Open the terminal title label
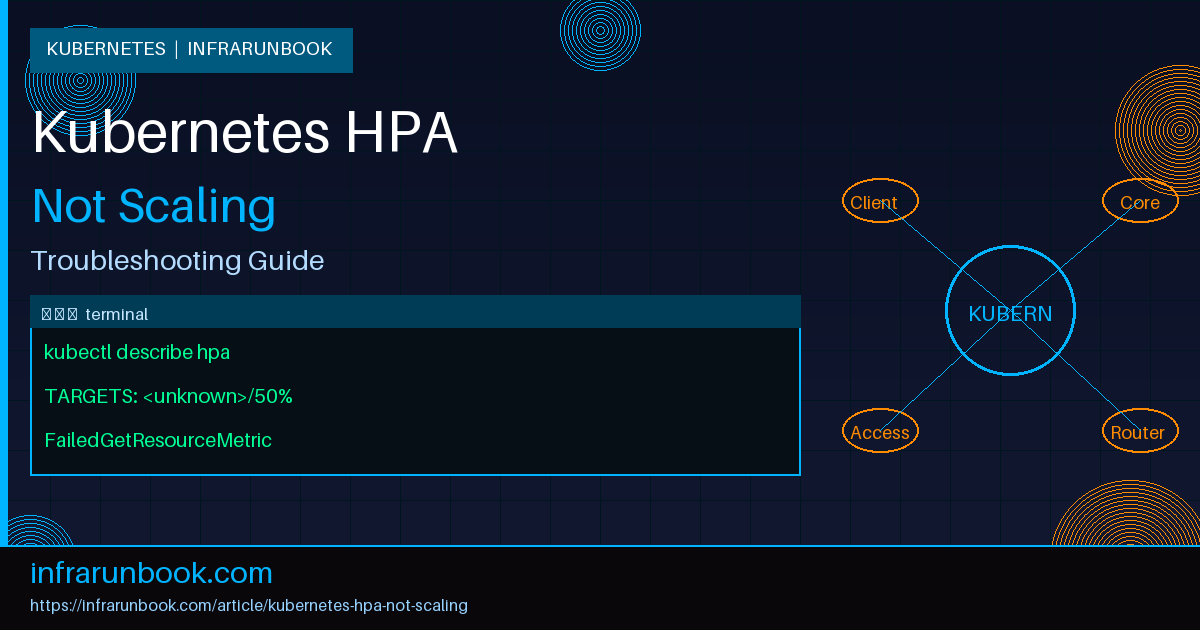Viewport: 1200px width, 630px height. 118,313
